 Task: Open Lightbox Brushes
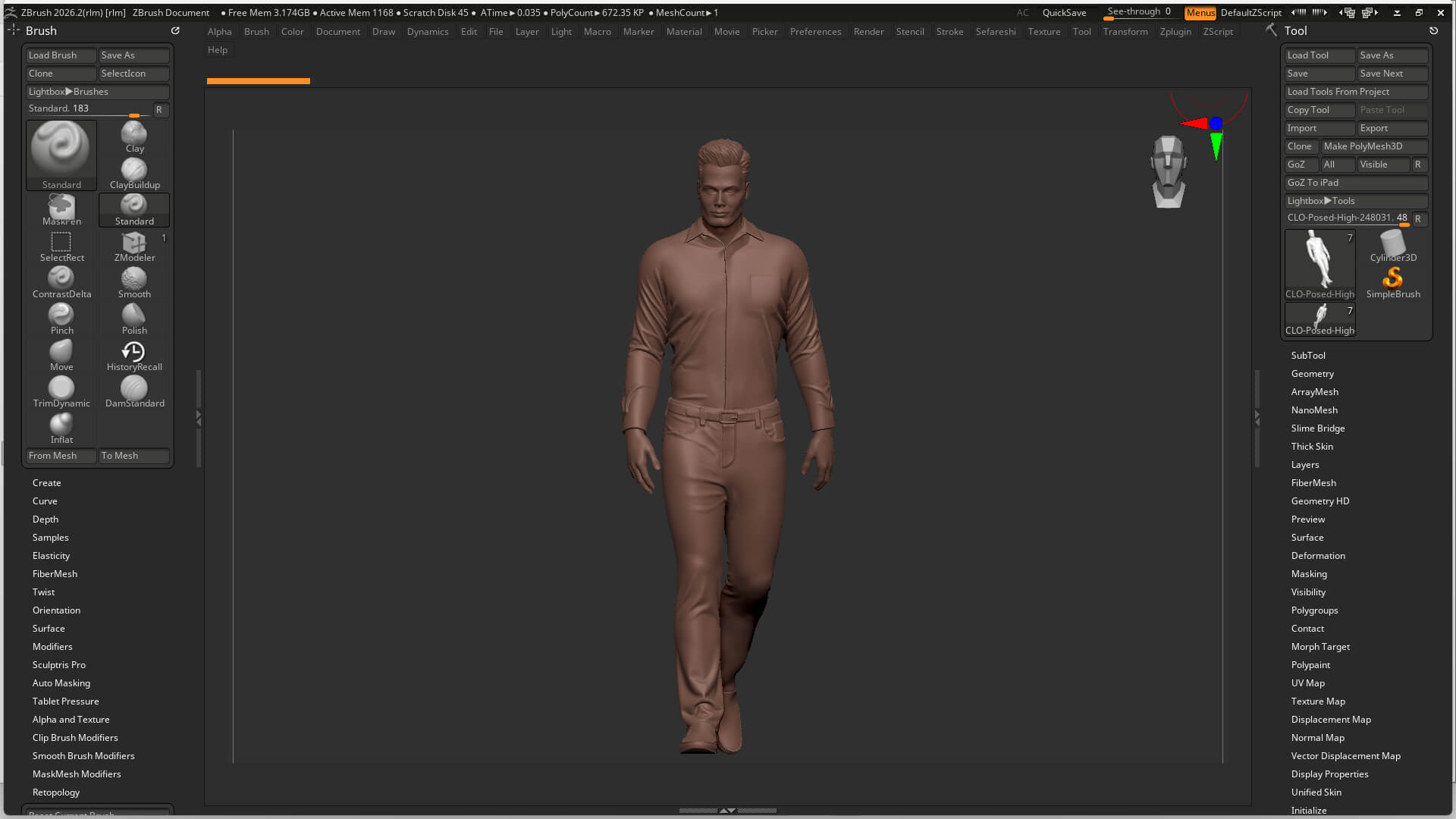(98, 92)
